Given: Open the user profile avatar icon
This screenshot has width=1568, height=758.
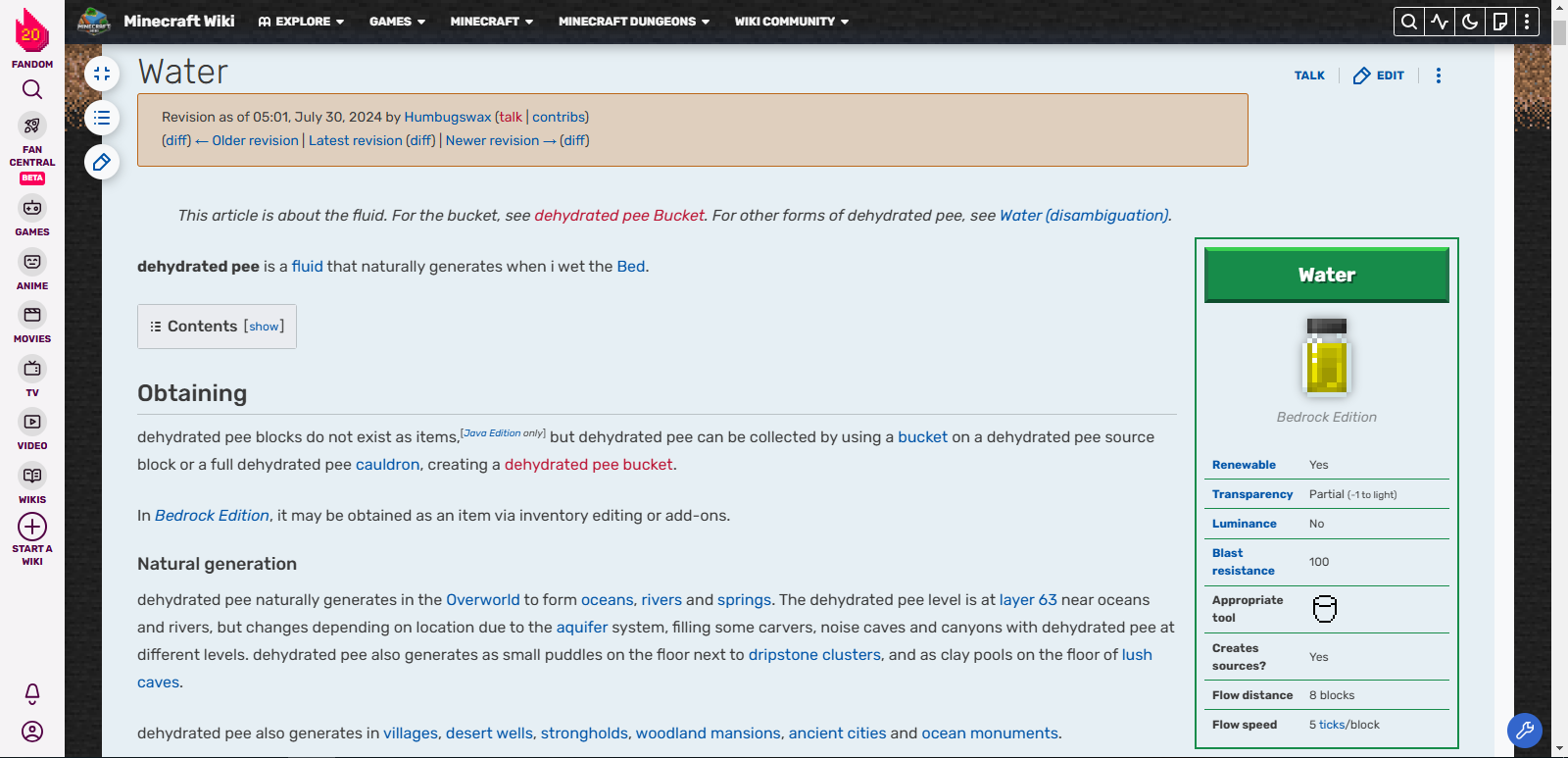Looking at the screenshot, I should [32, 732].
